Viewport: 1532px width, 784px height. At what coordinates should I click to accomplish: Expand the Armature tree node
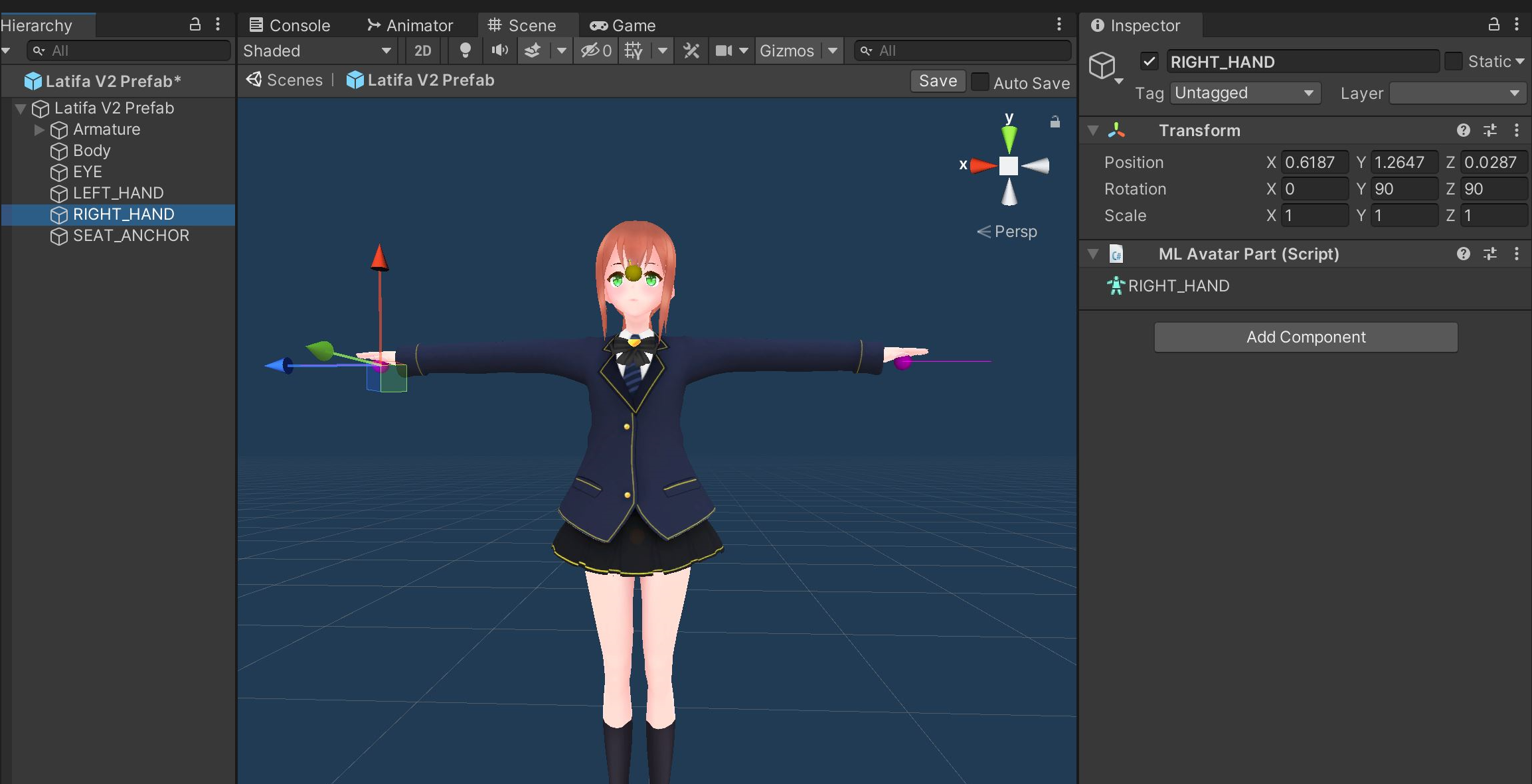coord(39,129)
